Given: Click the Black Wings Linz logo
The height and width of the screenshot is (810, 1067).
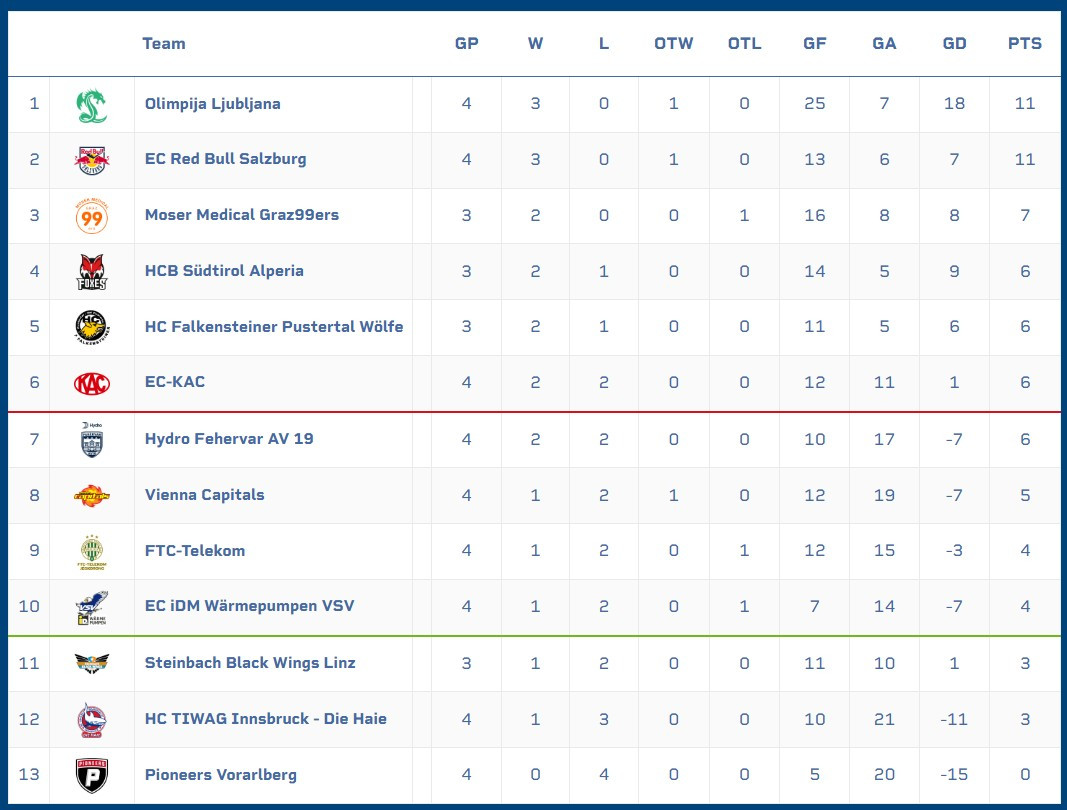Looking at the screenshot, I should coord(92,663).
